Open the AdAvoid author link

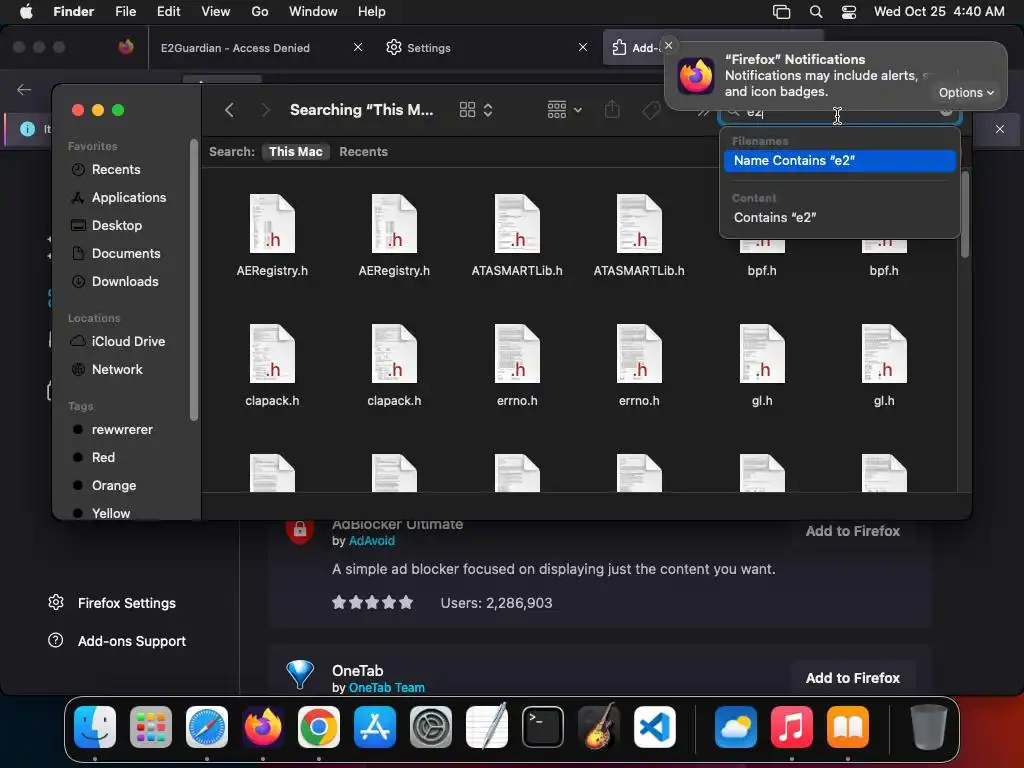(372, 541)
